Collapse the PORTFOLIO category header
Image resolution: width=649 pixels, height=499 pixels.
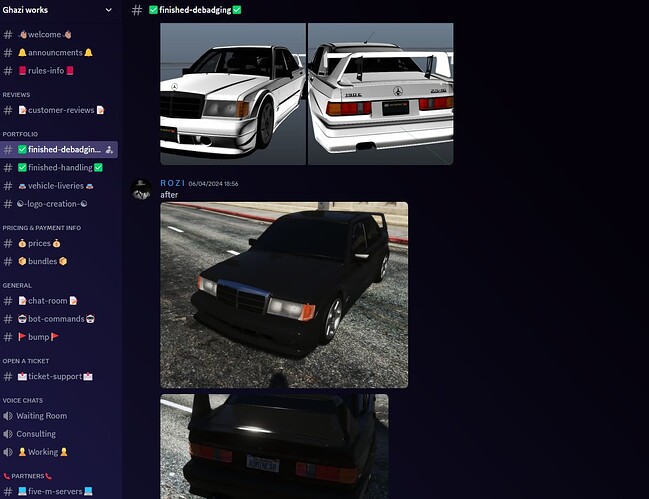20,133
